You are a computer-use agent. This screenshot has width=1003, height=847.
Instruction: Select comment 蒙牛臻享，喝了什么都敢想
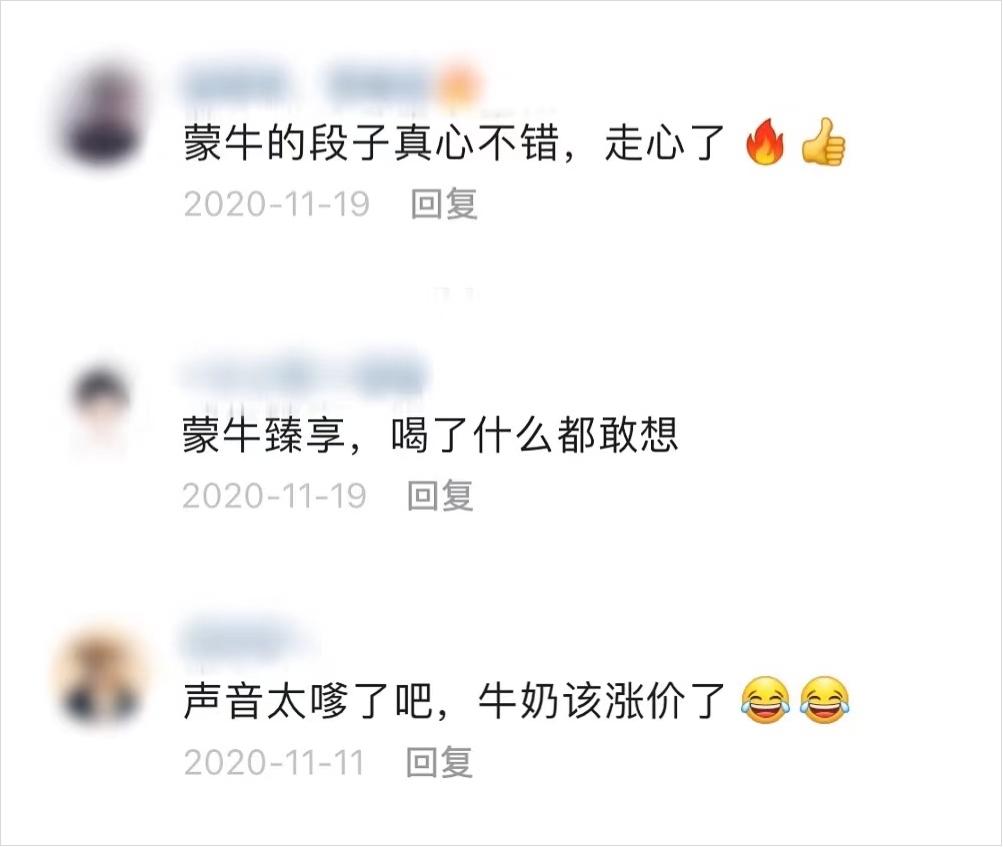click(x=430, y=435)
